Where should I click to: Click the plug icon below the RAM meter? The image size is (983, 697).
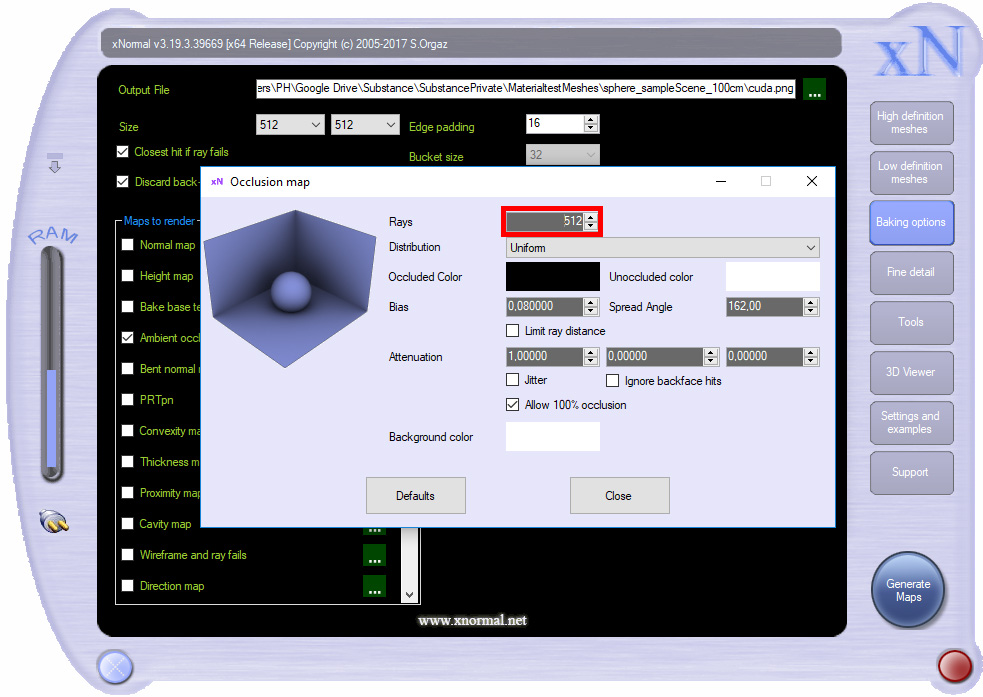[53, 521]
